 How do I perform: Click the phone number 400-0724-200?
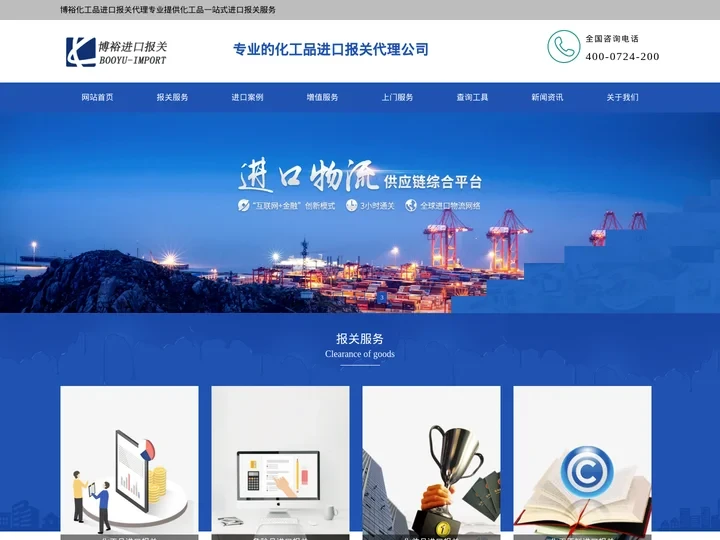click(622, 56)
